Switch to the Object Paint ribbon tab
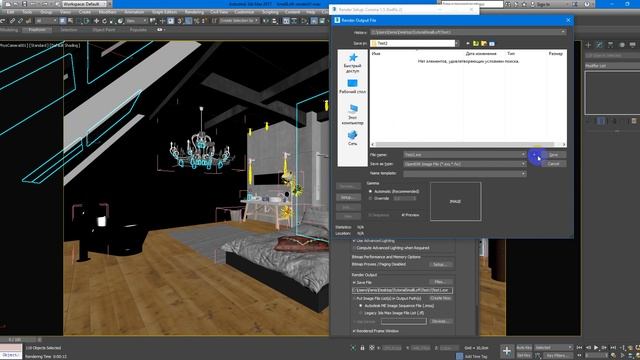The image size is (640, 360). [104, 30]
